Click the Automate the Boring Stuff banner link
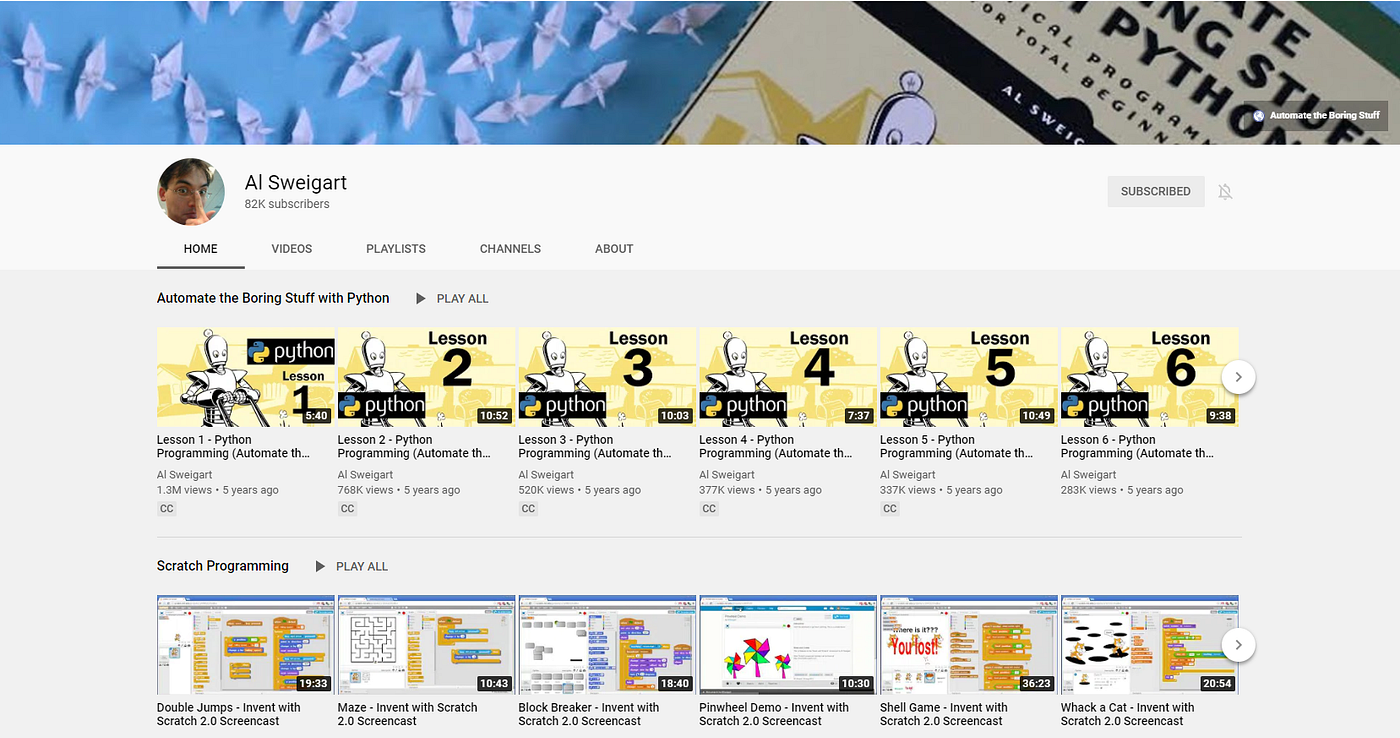1400x738 pixels. pyautogui.click(x=1326, y=115)
